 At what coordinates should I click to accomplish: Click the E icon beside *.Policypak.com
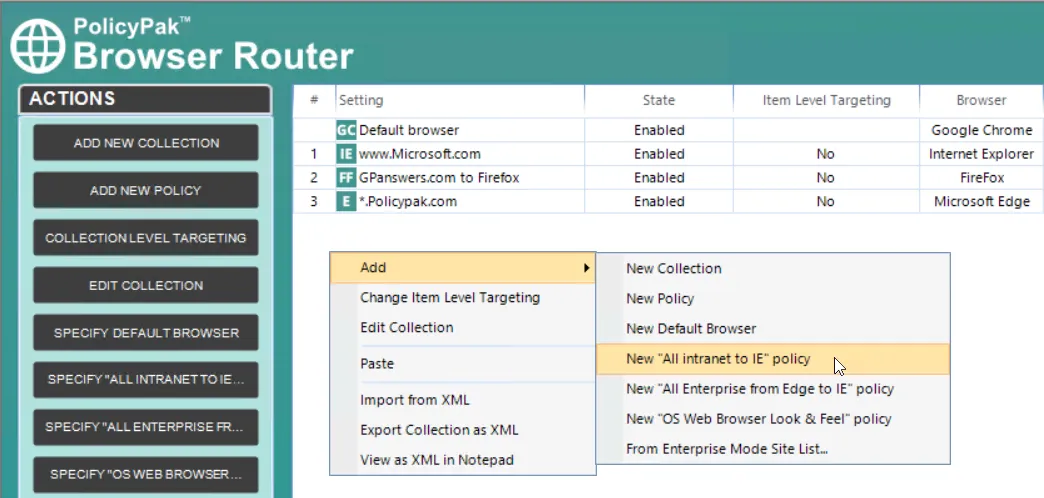346,201
